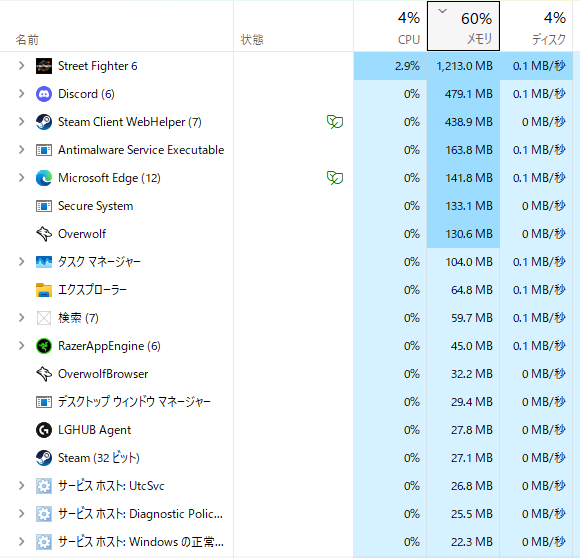Click the LGHUB Agent icon

click(x=44, y=430)
